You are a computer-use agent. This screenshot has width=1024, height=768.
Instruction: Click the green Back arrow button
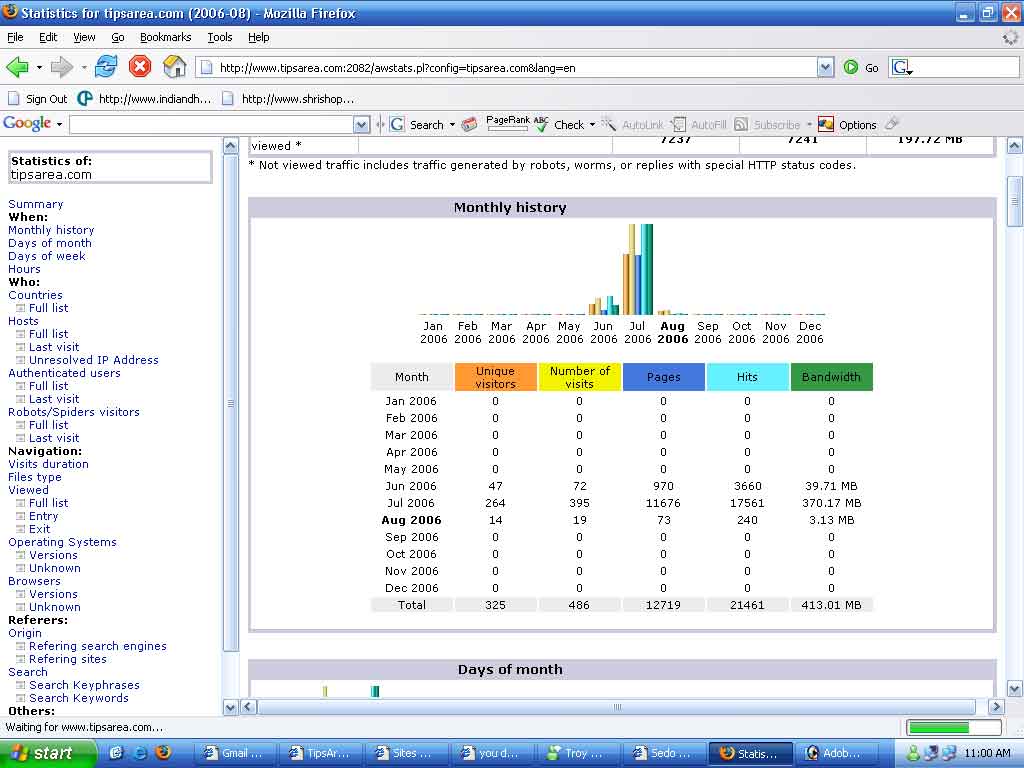tap(18, 67)
